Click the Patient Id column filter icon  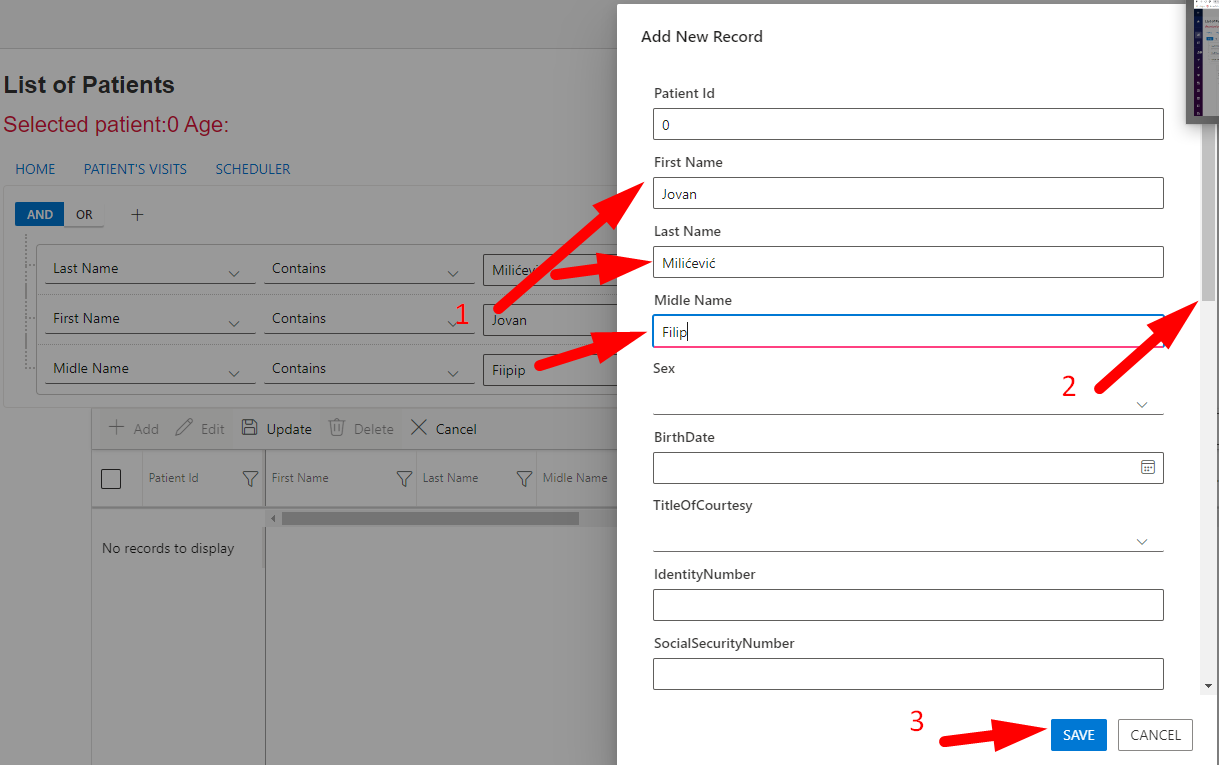tap(250, 479)
